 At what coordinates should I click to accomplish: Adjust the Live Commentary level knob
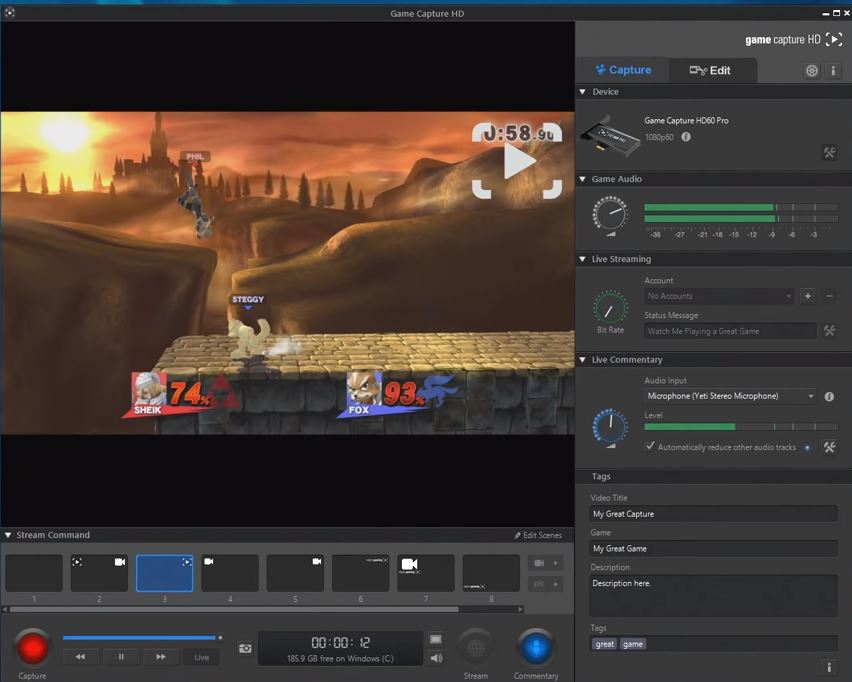pos(610,426)
